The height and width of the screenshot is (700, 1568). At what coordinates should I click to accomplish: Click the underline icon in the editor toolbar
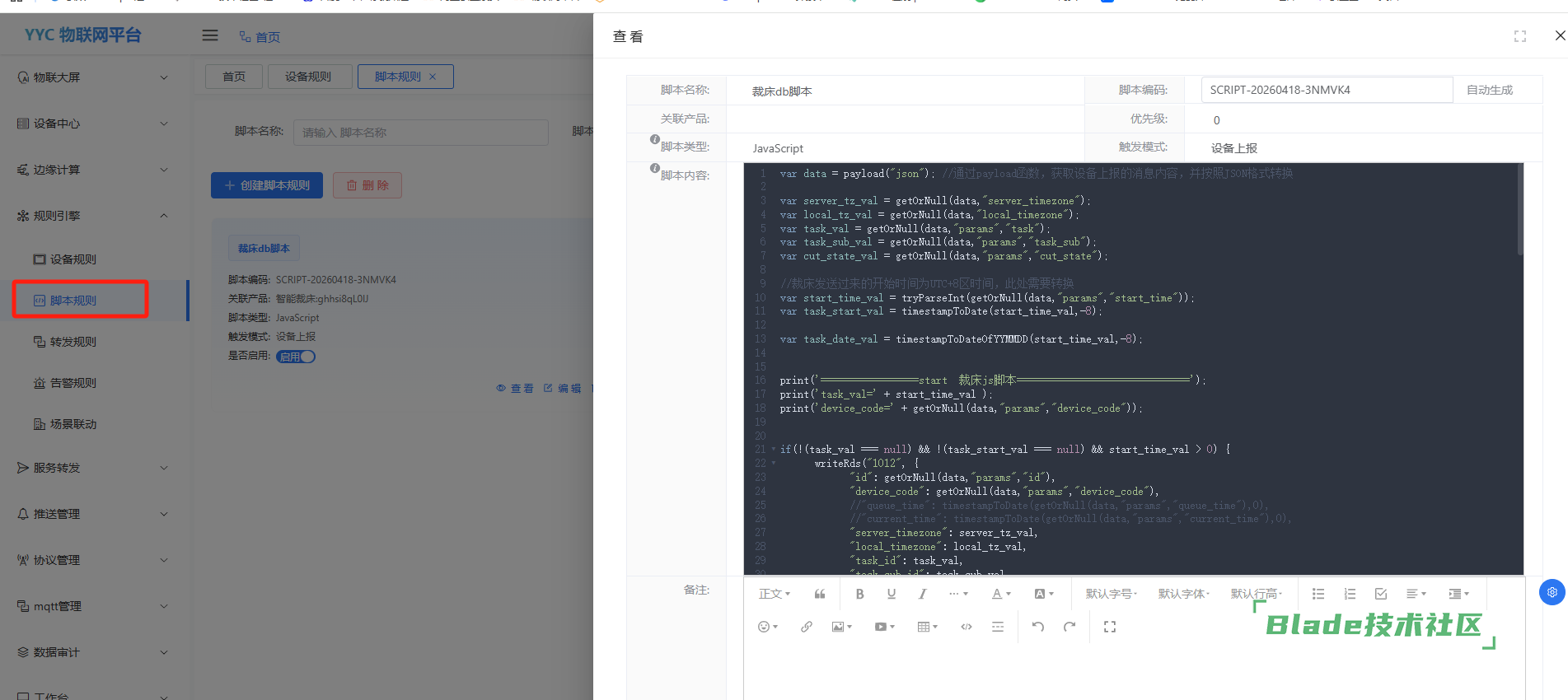click(x=891, y=594)
